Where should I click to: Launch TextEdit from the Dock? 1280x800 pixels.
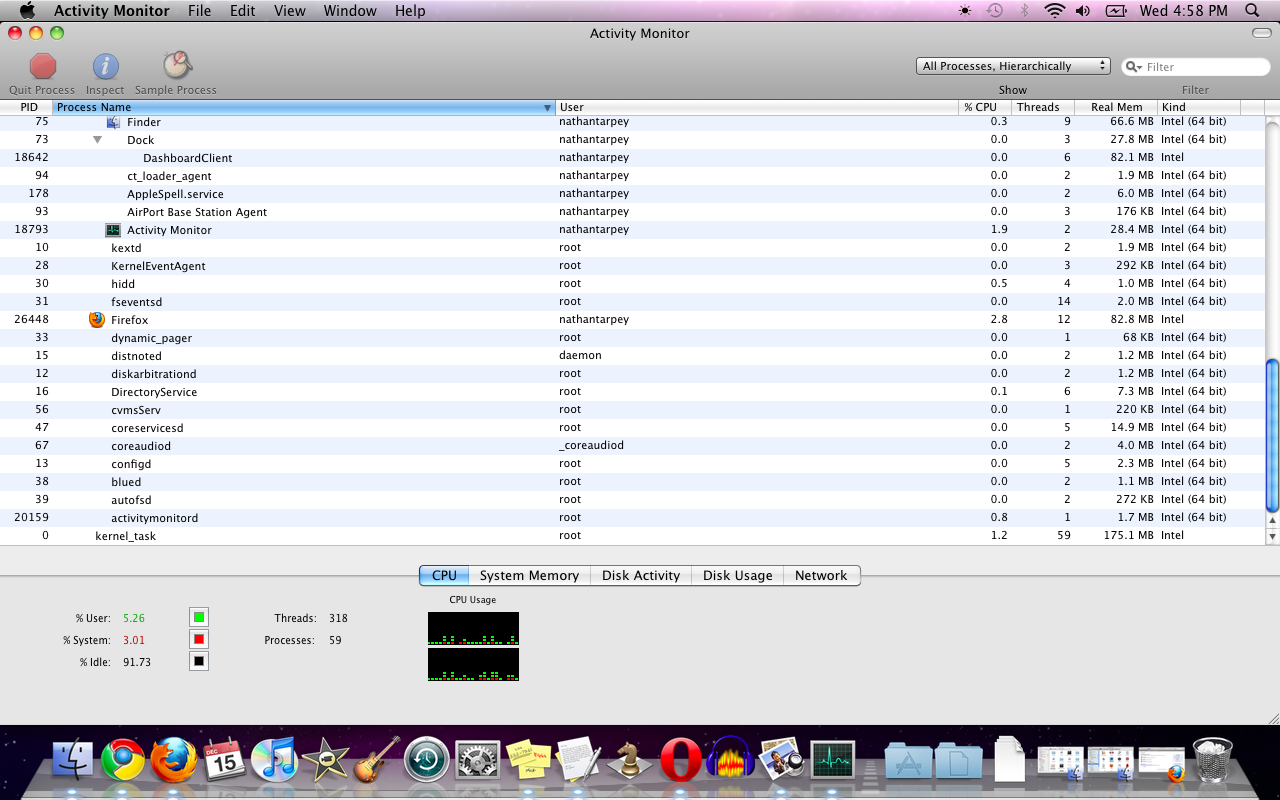click(579, 761)
